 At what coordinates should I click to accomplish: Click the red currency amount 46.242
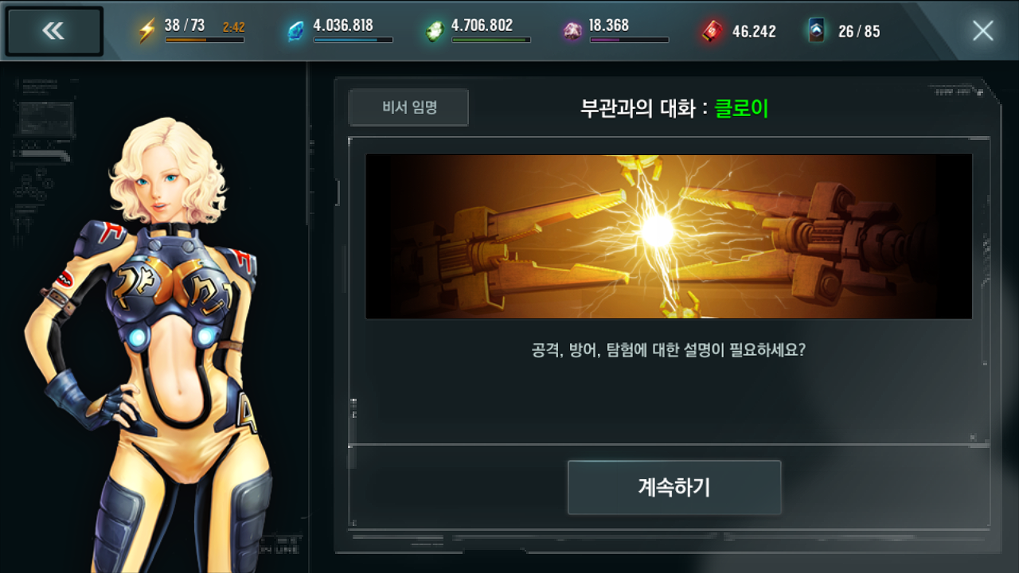[754, 31]
